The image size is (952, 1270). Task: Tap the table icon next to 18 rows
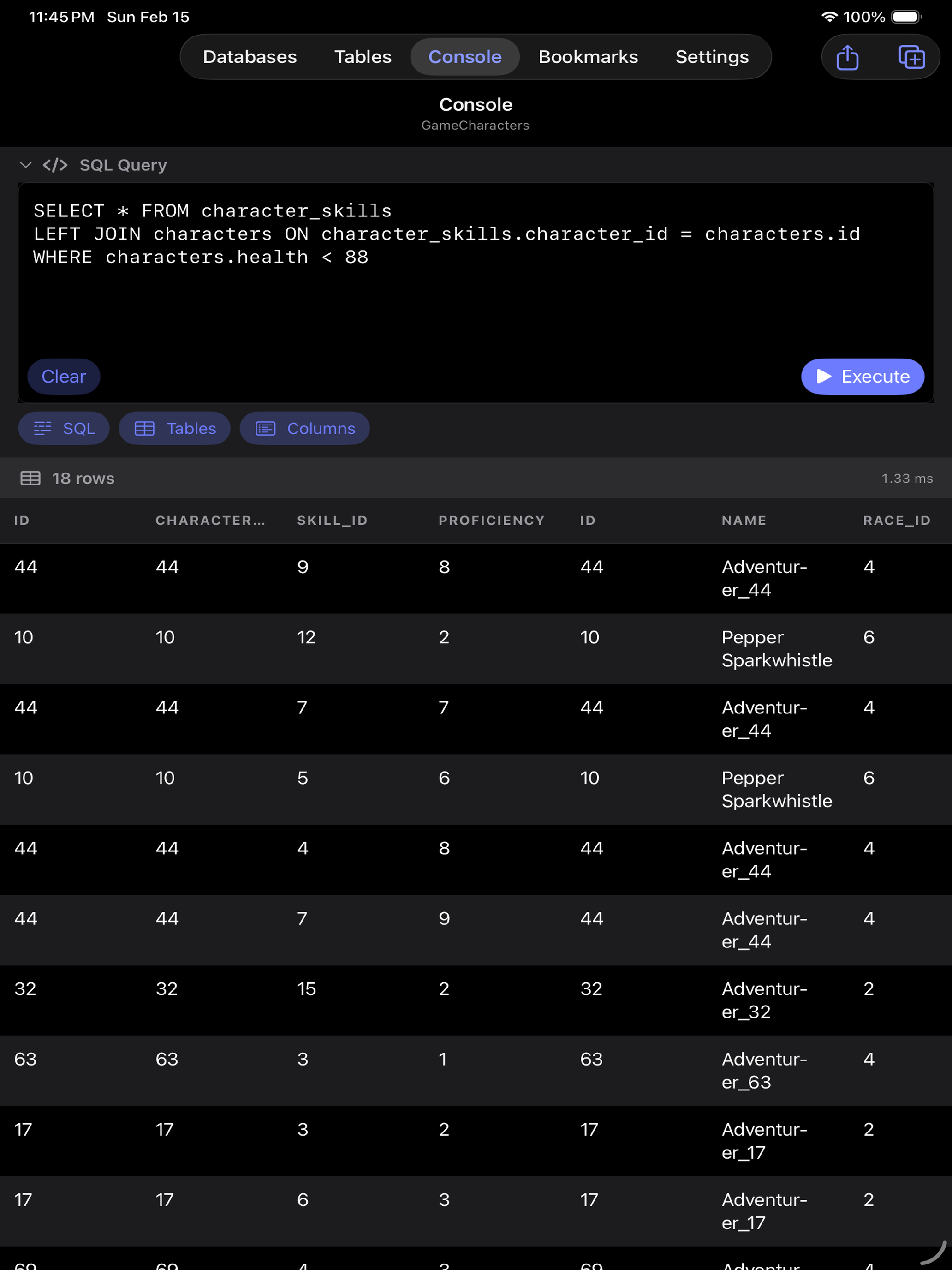click(x=30, y=478)
